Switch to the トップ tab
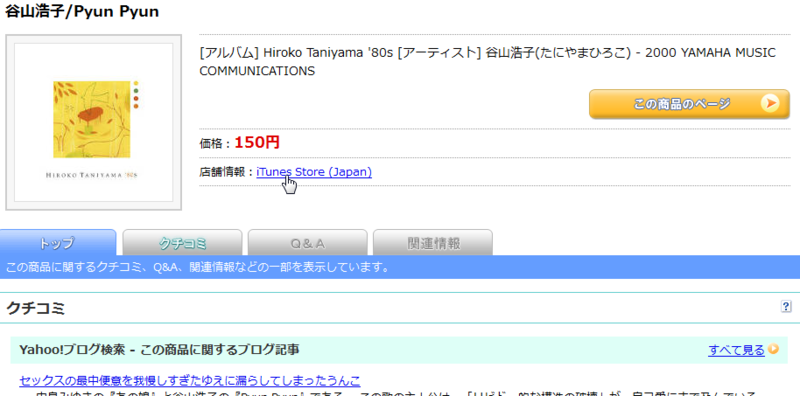Viewport: 800px width, 396px height. pos(58,243)
